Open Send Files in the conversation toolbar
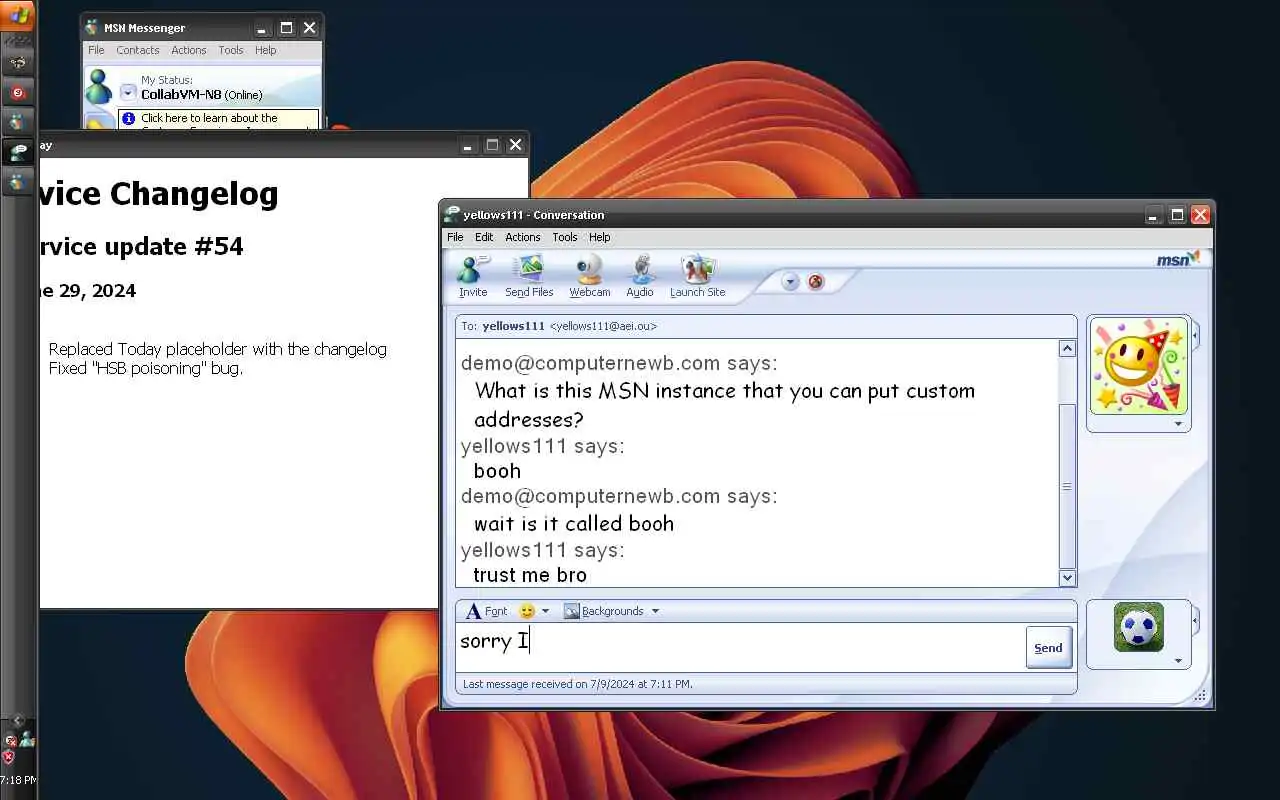1280x800 pixels. click(529, 276)
